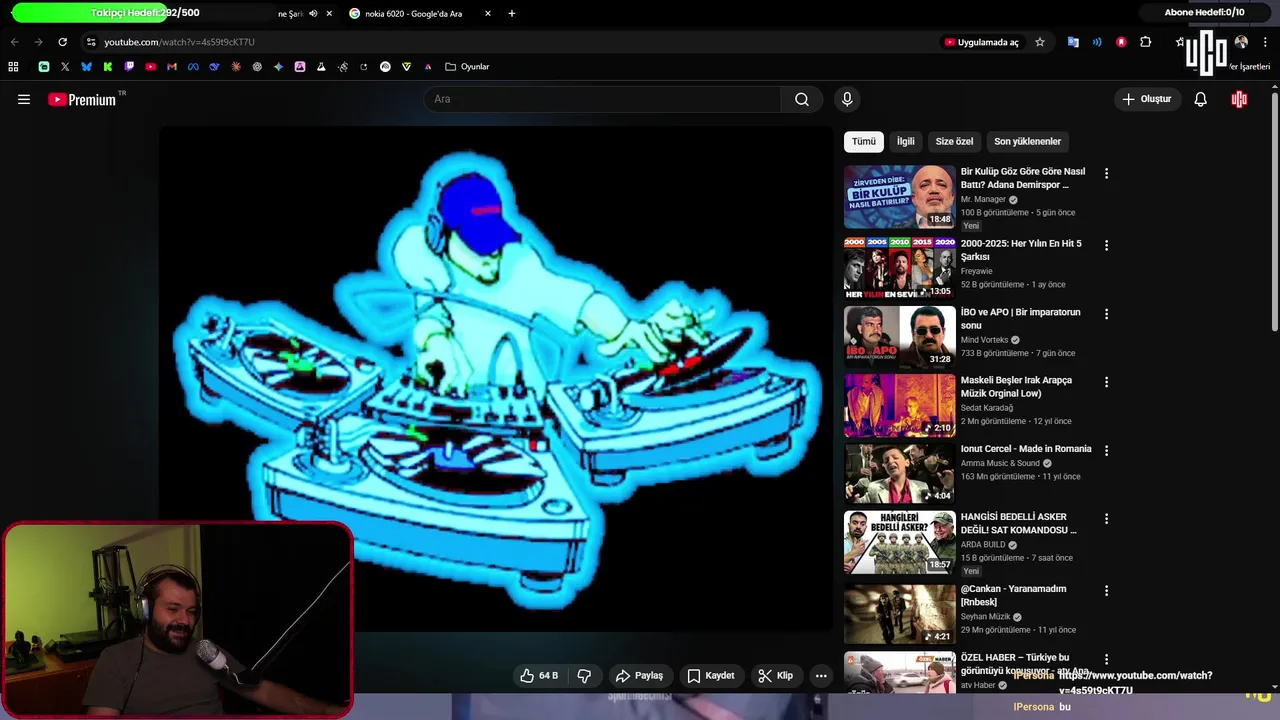Open the red bookmark extension icon
Viewport: 1280px width, 720px height.
point(1121,42)
